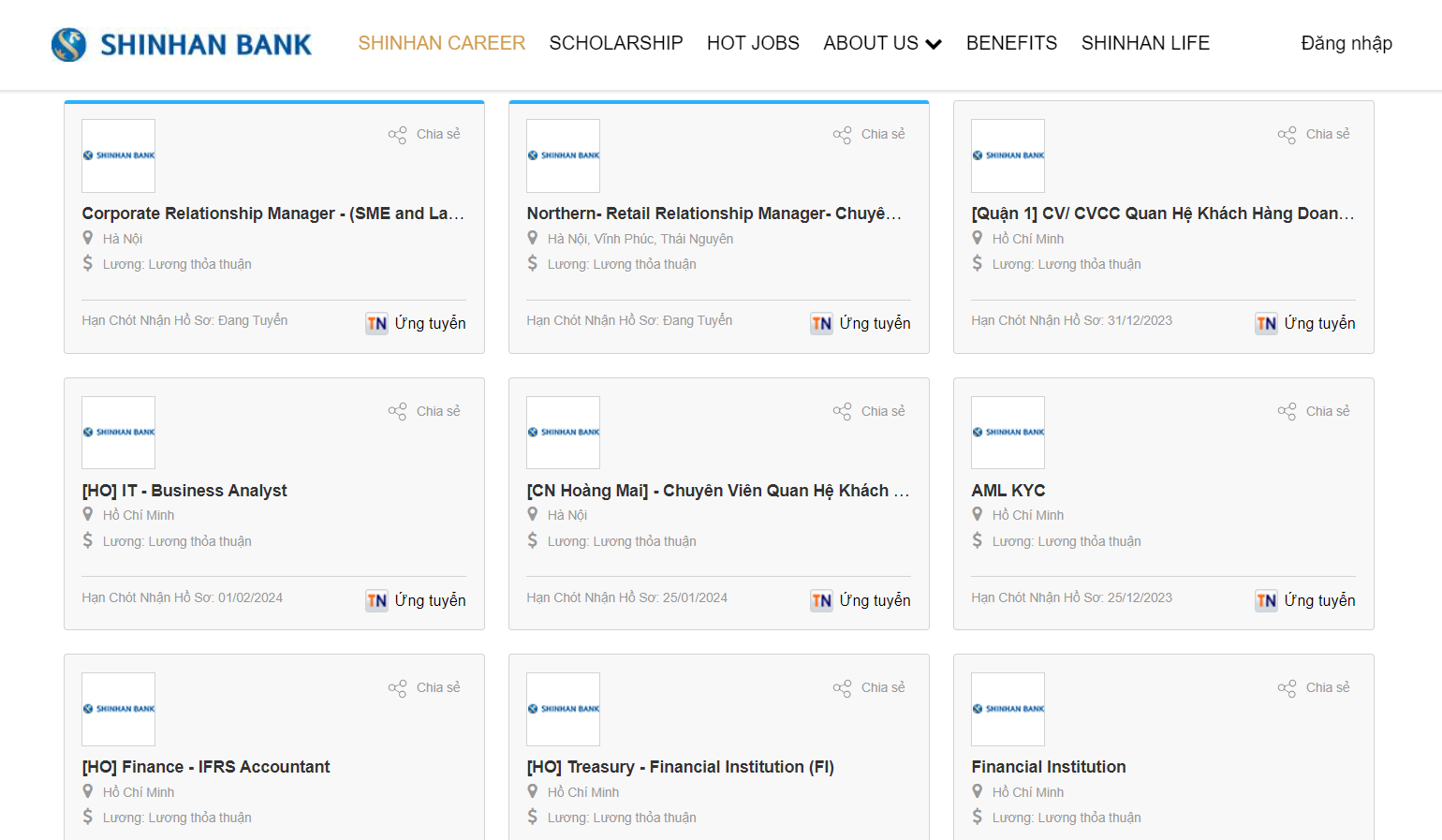Open [CN Hoàng Mai] job logo thumbnail

[x=563, y=433]
